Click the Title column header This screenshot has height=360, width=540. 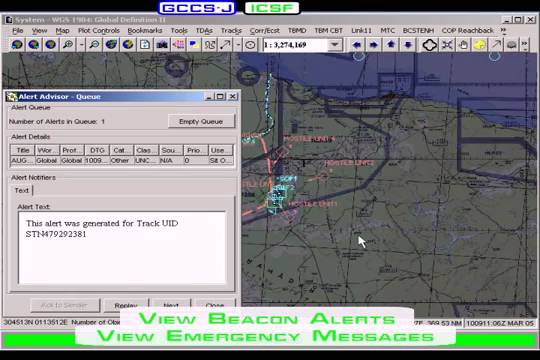(x=23, y=150)
